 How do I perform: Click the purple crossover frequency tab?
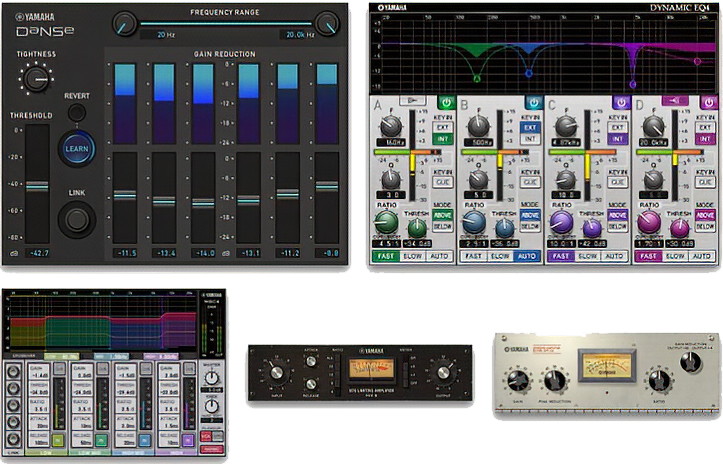coord(161,357)
